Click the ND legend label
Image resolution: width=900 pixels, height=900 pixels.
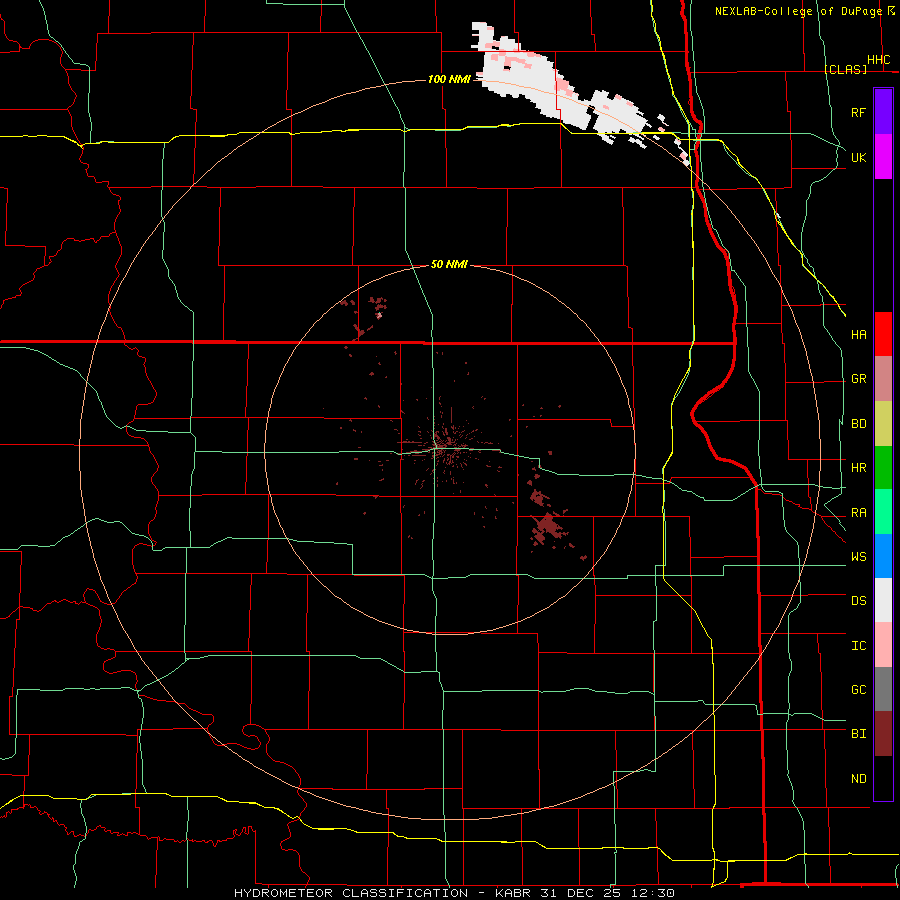[858, 779]
